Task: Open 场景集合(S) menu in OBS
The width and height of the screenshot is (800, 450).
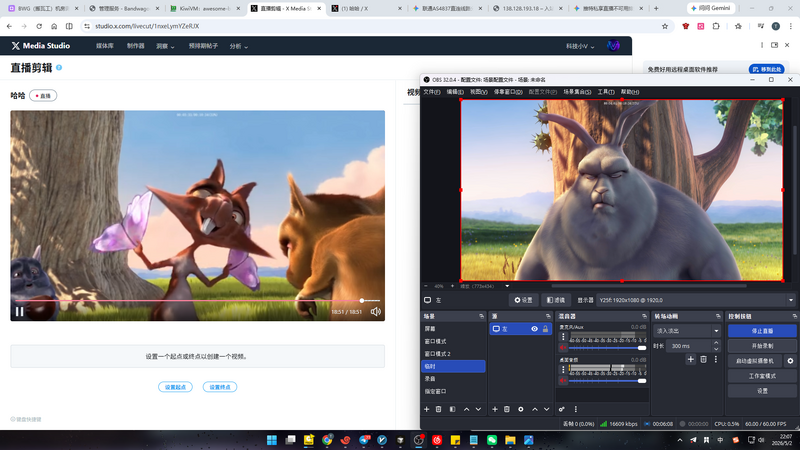Action: [577, 92]
